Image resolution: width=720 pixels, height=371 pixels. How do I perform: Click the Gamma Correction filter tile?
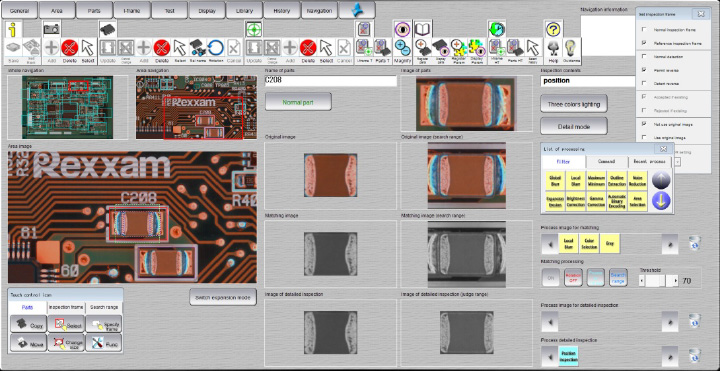click(x=596, y=202)
